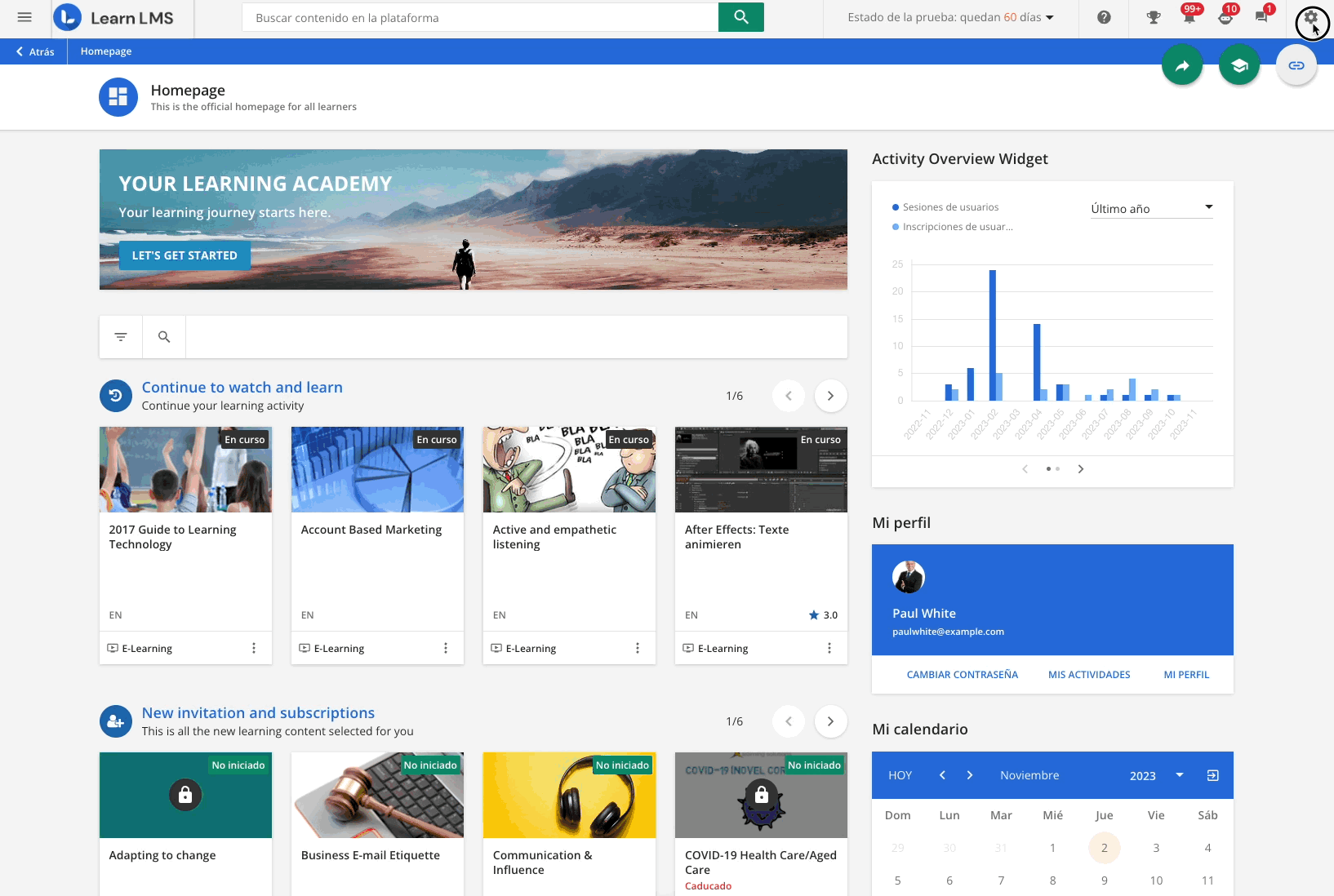Open the chat messages icon
The image size is (1334, 896).
pyautogui.click(x=1262, y=16)
